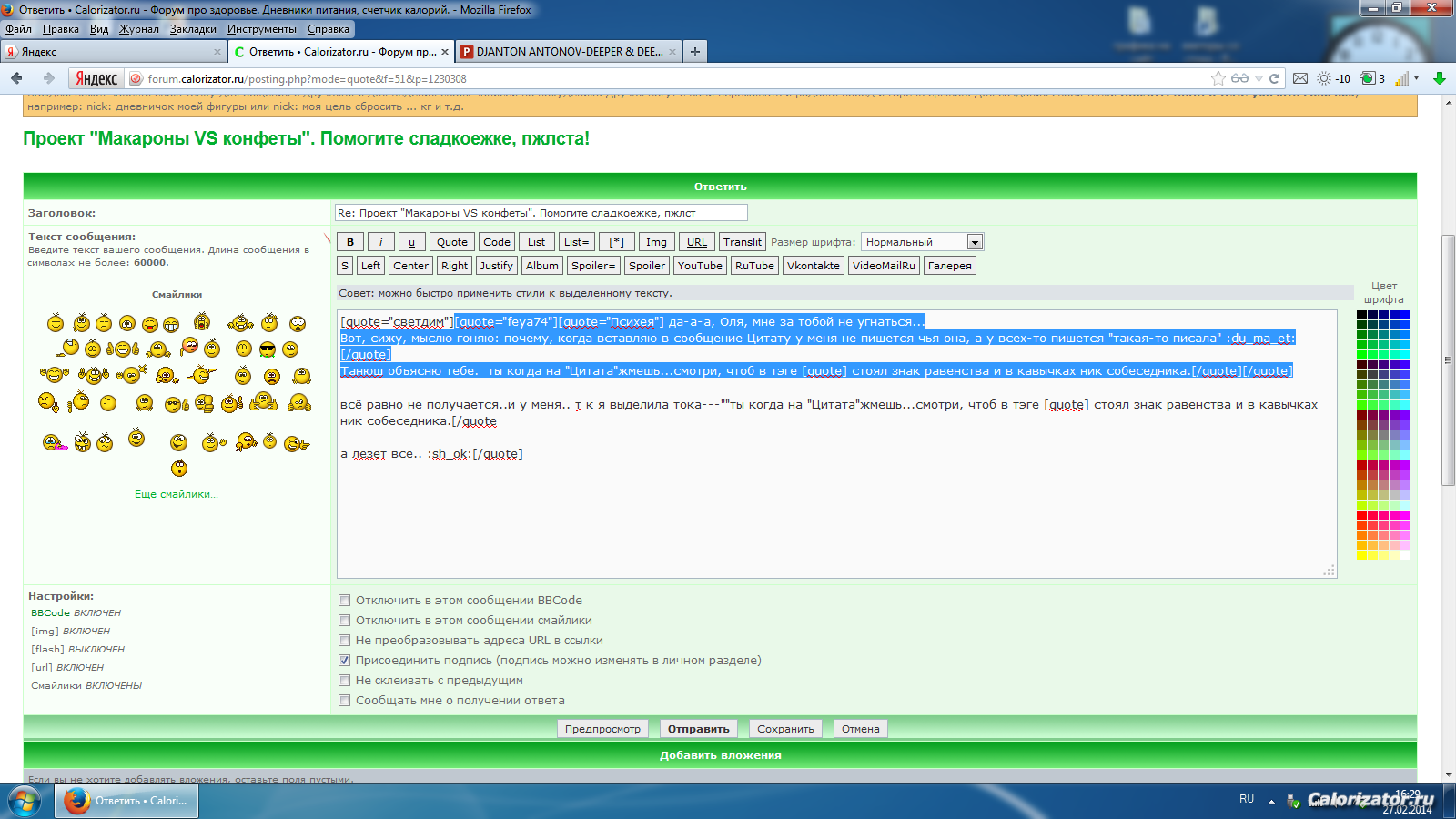Switch to the DJANTON ANTONOV-DEEPER tab
1456x819 pixels.
[x=569, y=52]
